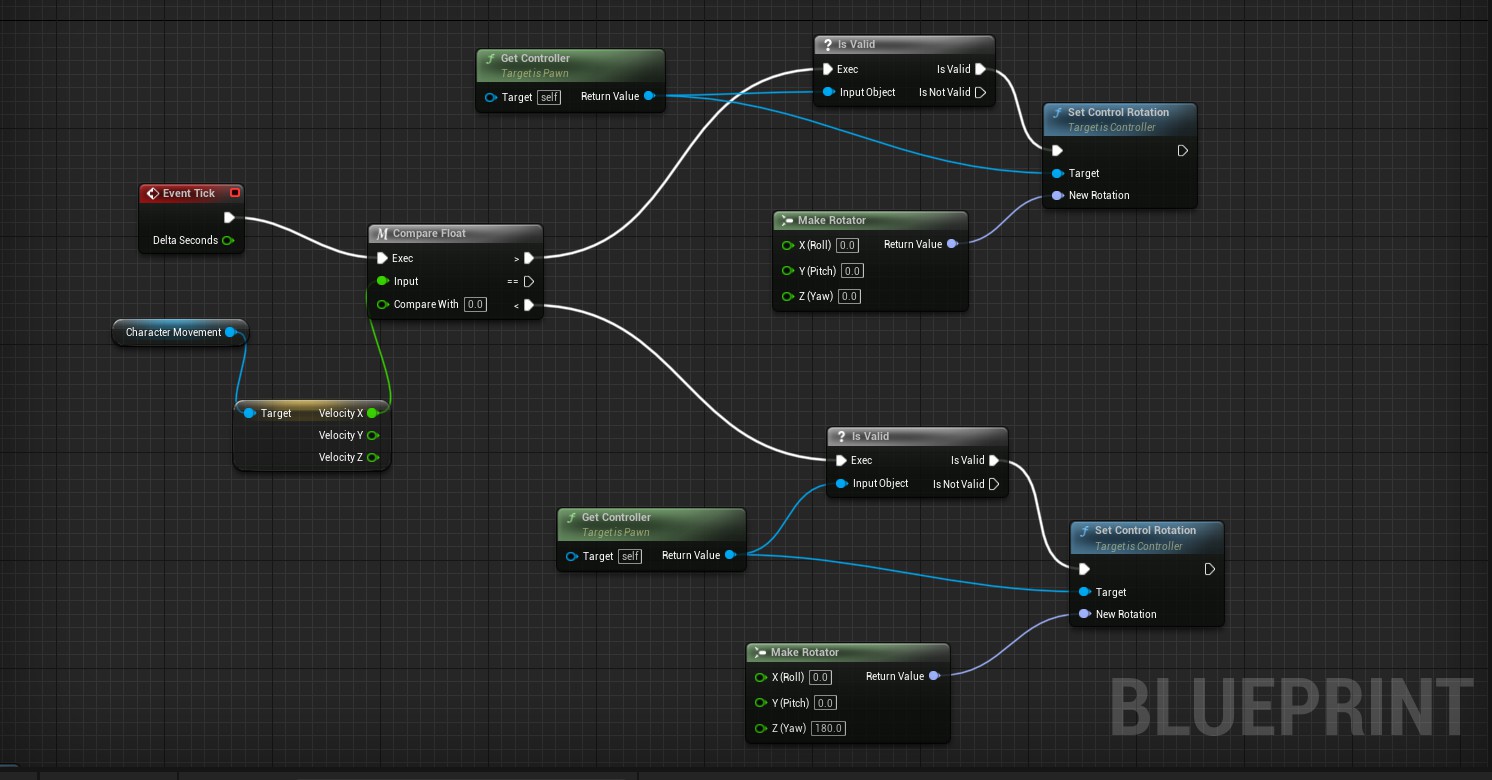Screen dimensions: 1492x780
Task: Click the Character Movement variable output pin
Action: [x=231, y=332]
